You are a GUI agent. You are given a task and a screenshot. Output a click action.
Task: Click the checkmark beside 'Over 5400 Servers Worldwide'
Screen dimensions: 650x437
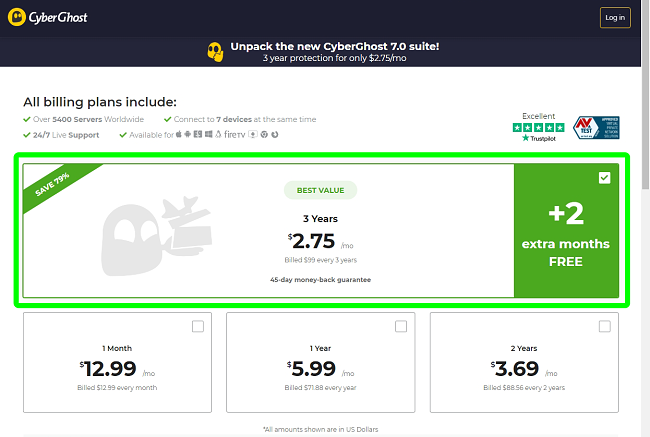(27, 119)
